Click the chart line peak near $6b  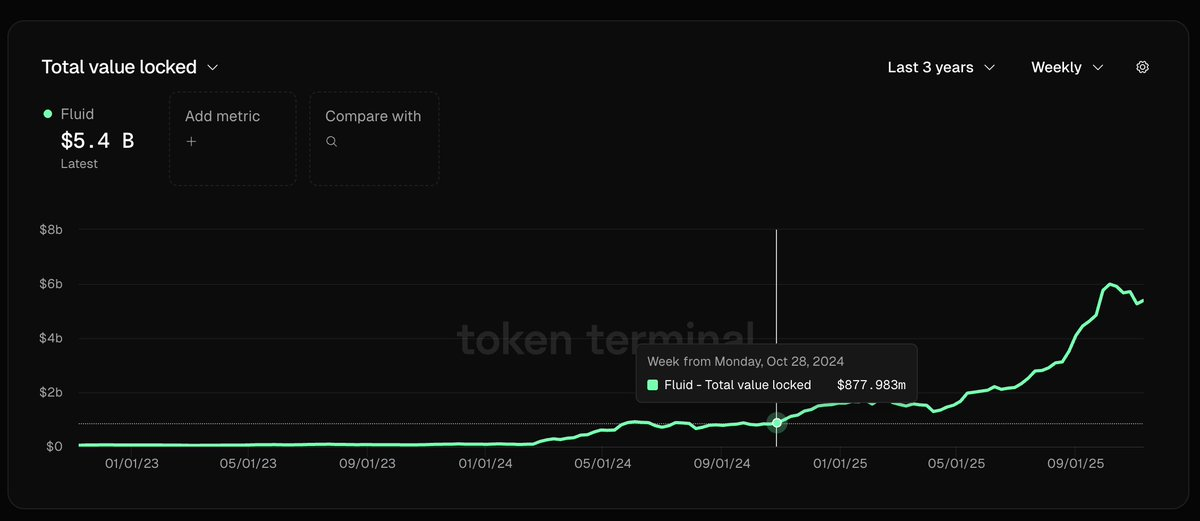click(x=1110, y=284)
